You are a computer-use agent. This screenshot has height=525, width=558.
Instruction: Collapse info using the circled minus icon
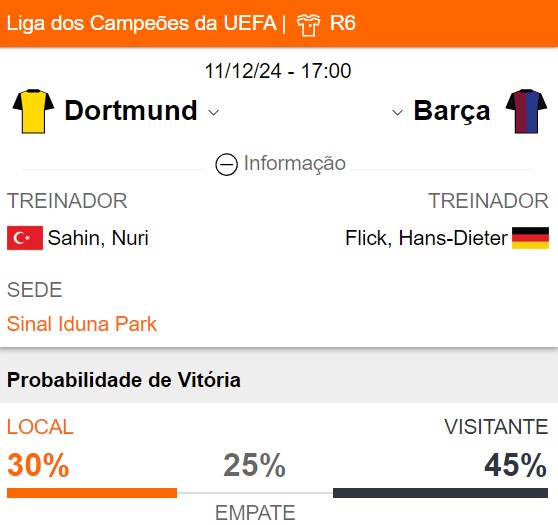point(226,164)
